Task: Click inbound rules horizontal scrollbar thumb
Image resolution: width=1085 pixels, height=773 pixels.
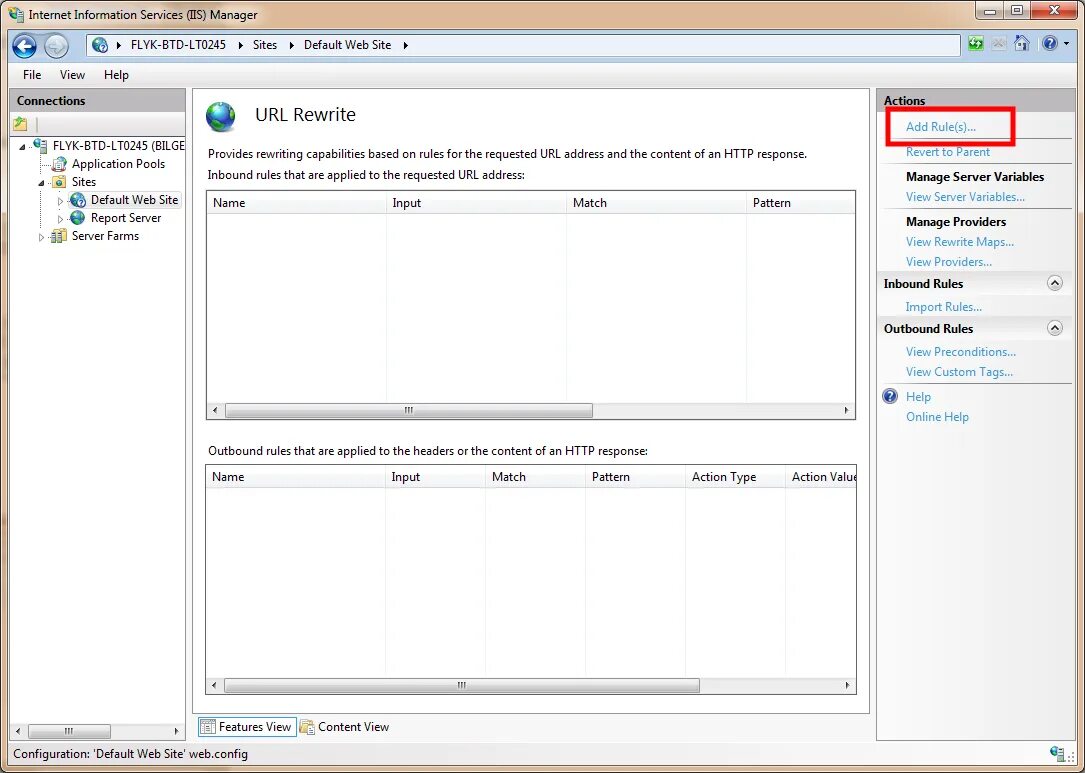Action: click(408, 410)
